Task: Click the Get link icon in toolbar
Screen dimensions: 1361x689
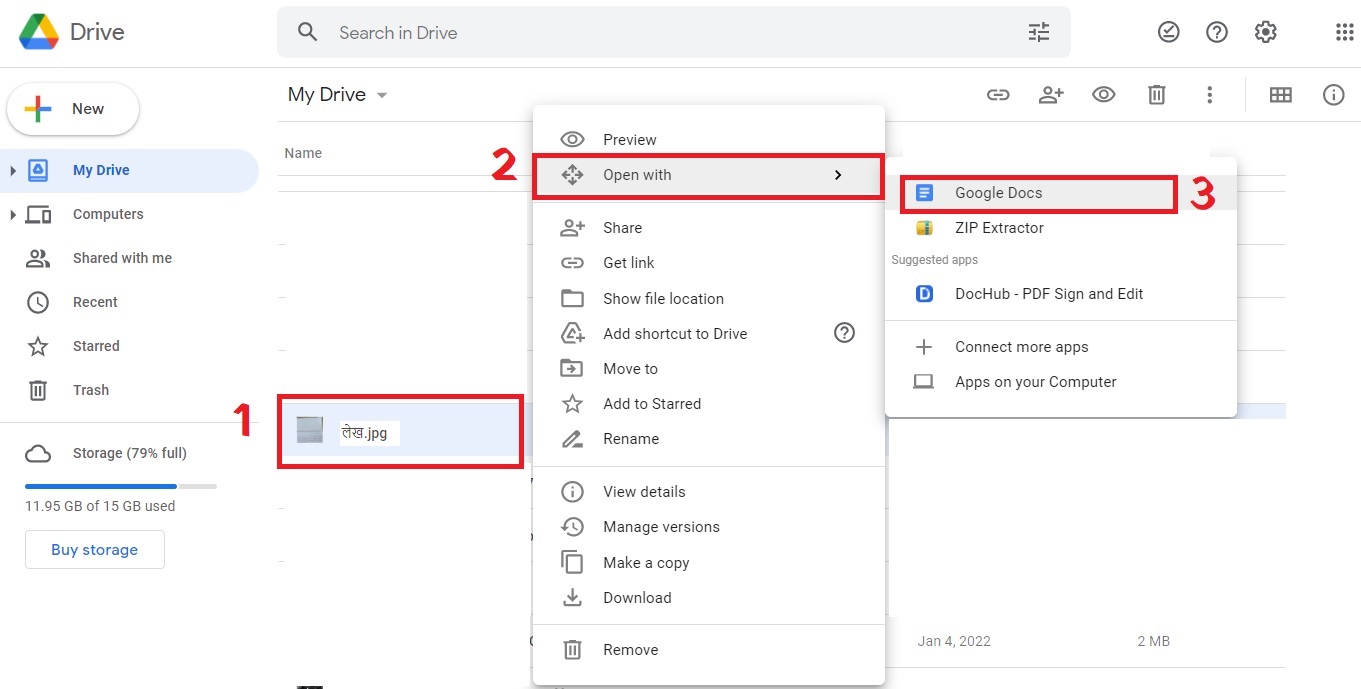Action: pos(998,95)
